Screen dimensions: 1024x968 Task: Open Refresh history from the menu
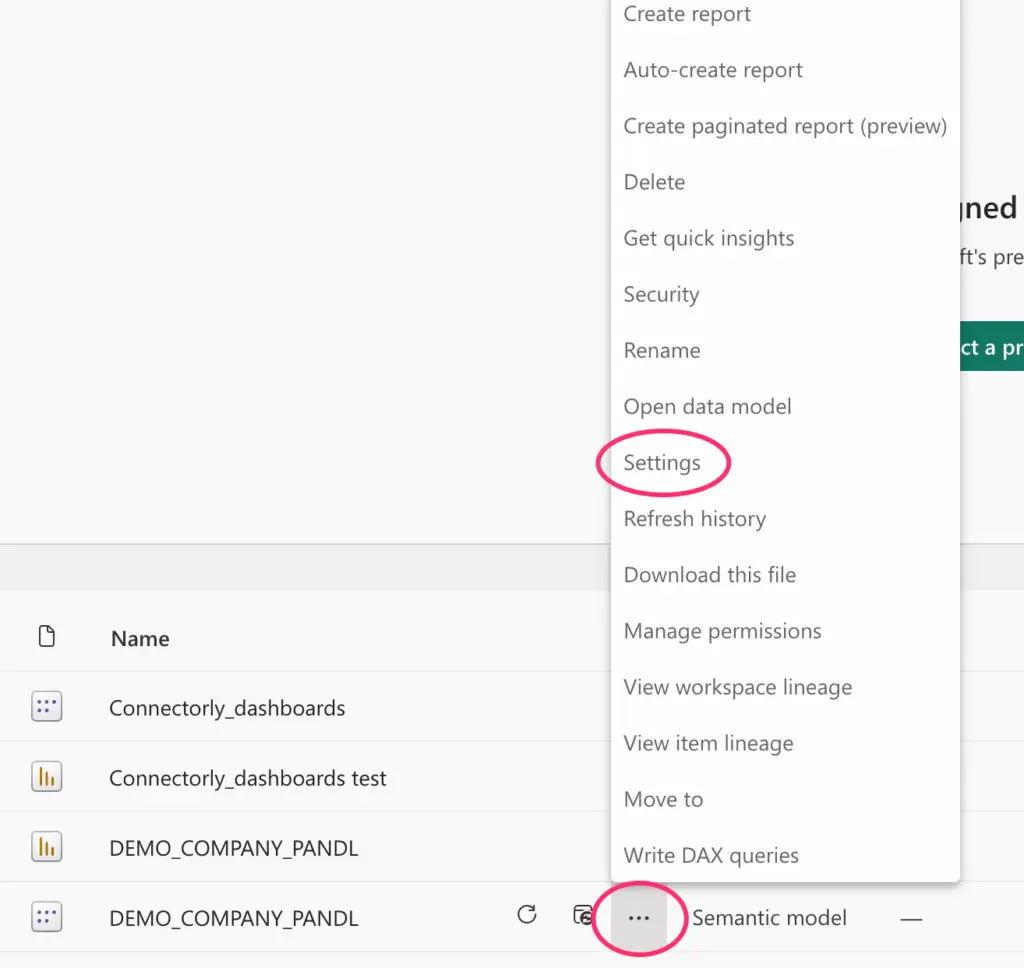click(x=694, y=519)
